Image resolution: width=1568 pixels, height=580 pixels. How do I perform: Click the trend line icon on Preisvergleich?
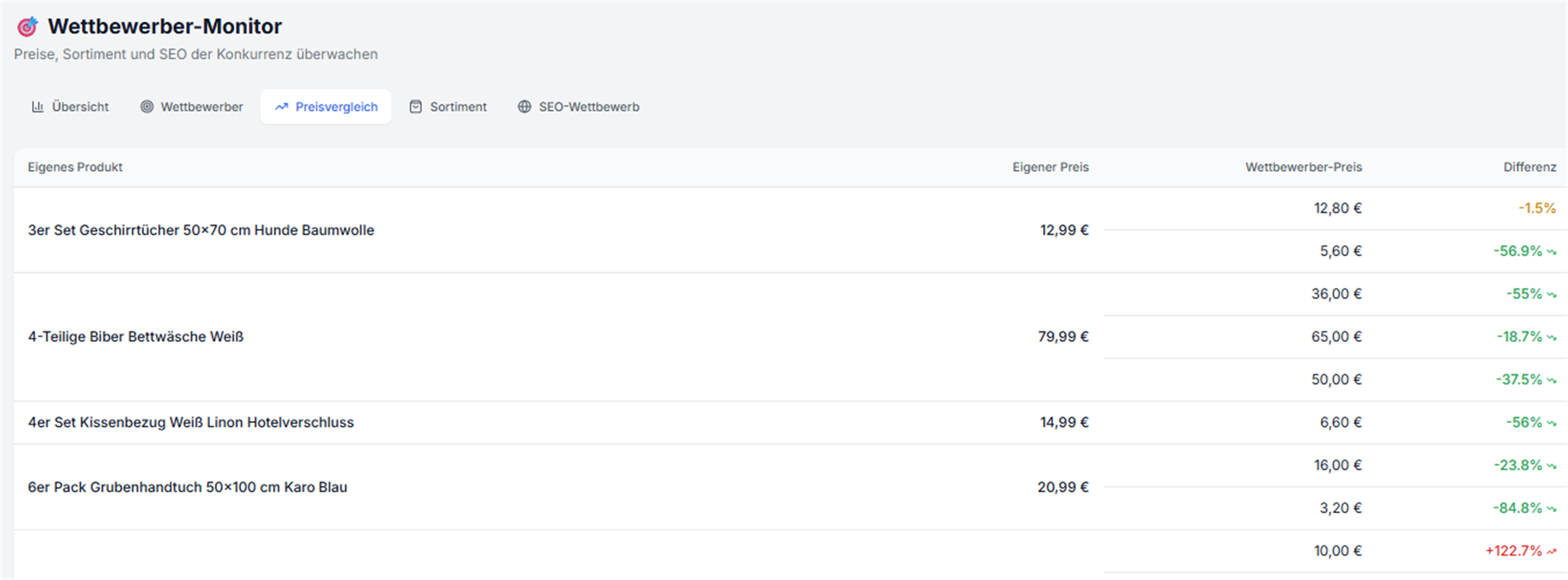(281, 107)
